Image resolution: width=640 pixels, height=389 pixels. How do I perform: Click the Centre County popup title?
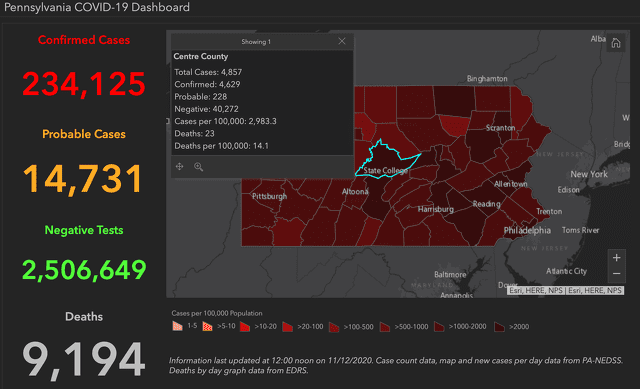coord(200,56)
